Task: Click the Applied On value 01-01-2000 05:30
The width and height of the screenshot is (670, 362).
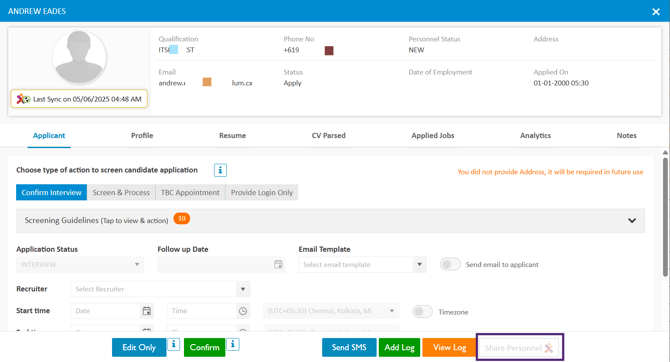Action: (x=561, y=83)
